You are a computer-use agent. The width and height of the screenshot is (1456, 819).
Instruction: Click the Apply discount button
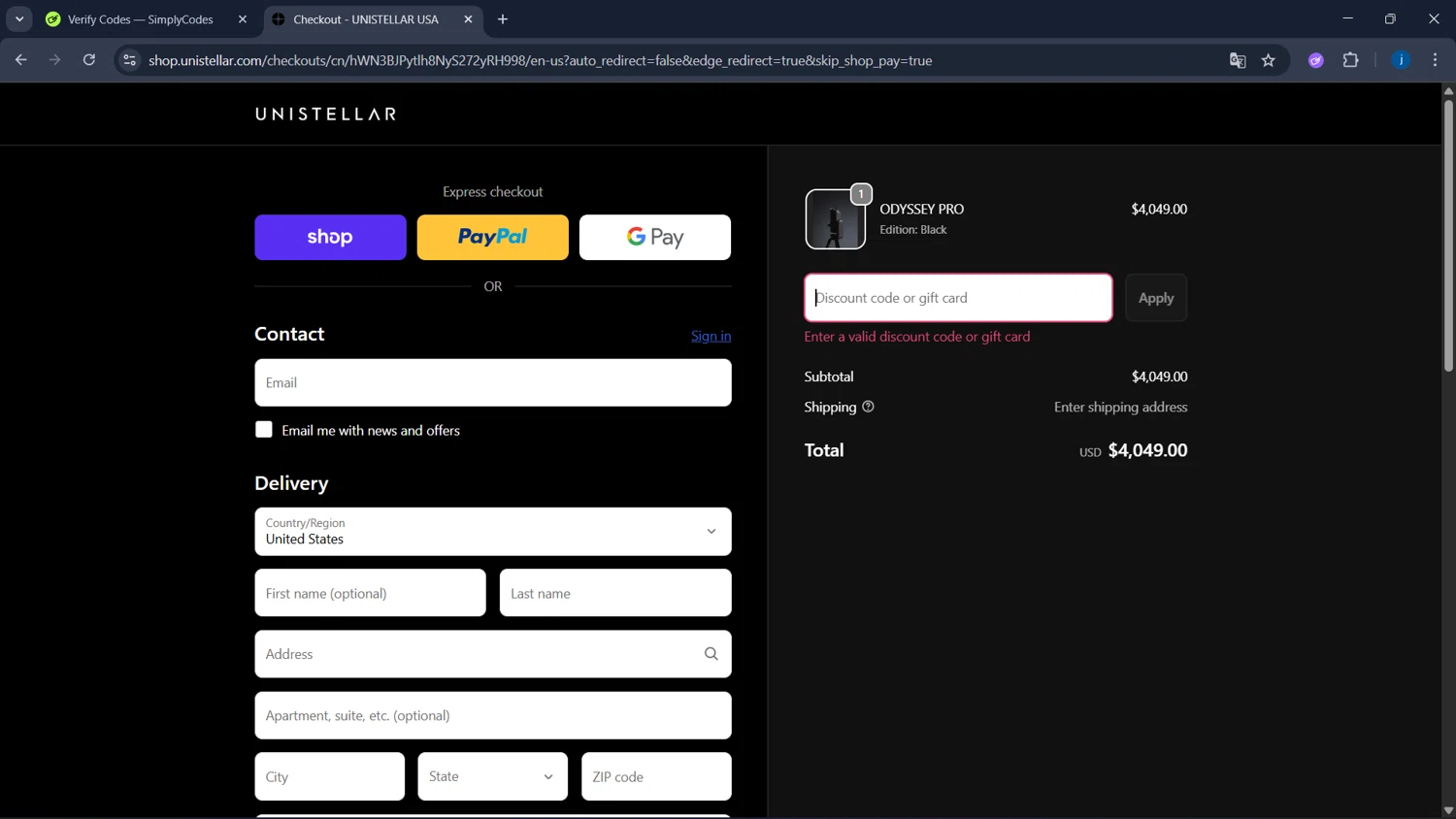[1156, 298]
